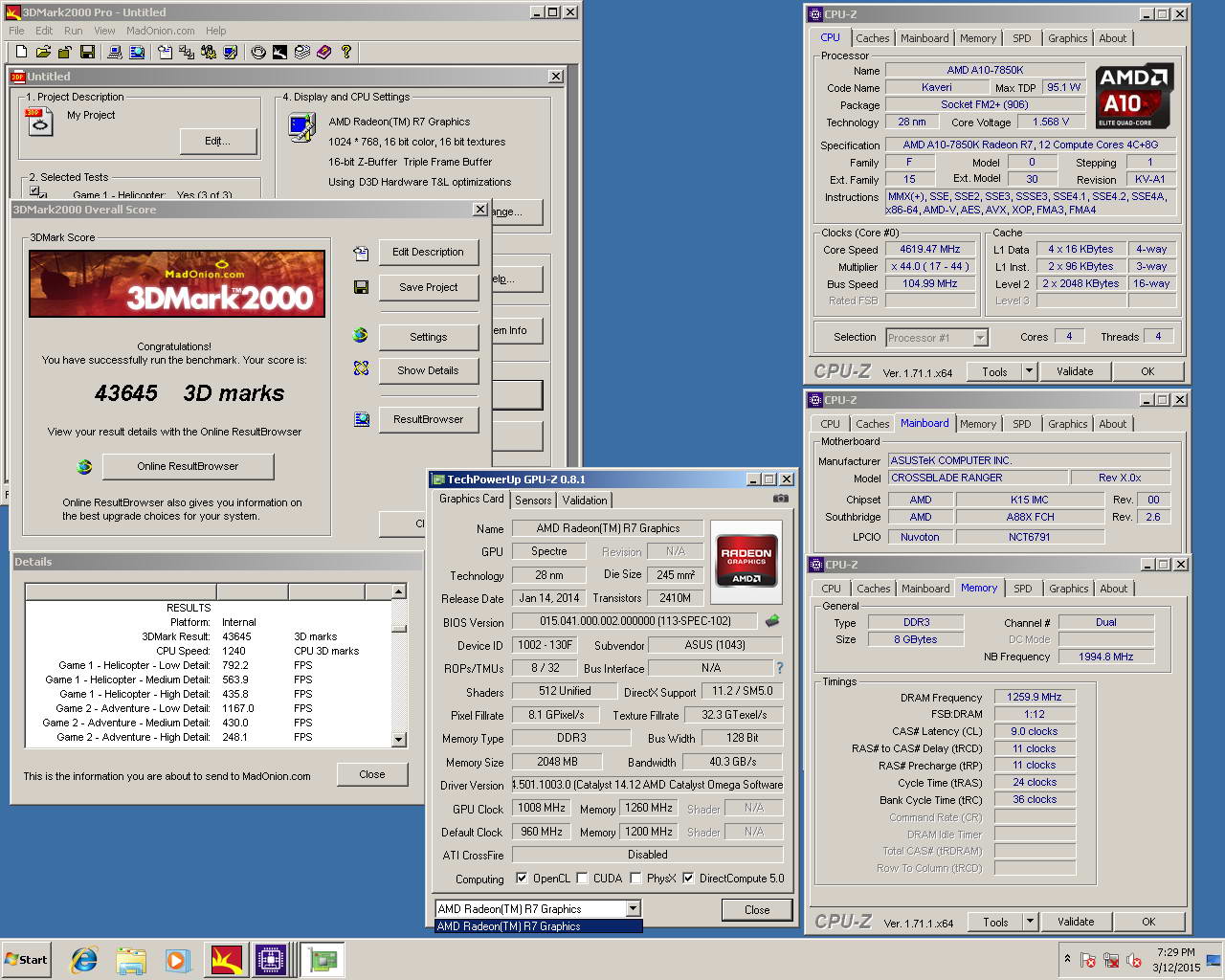Click the Action Center flag tray icon
Image resolution: width=1225 pixels, height=980 pixels.
(x=1088, y=960)
